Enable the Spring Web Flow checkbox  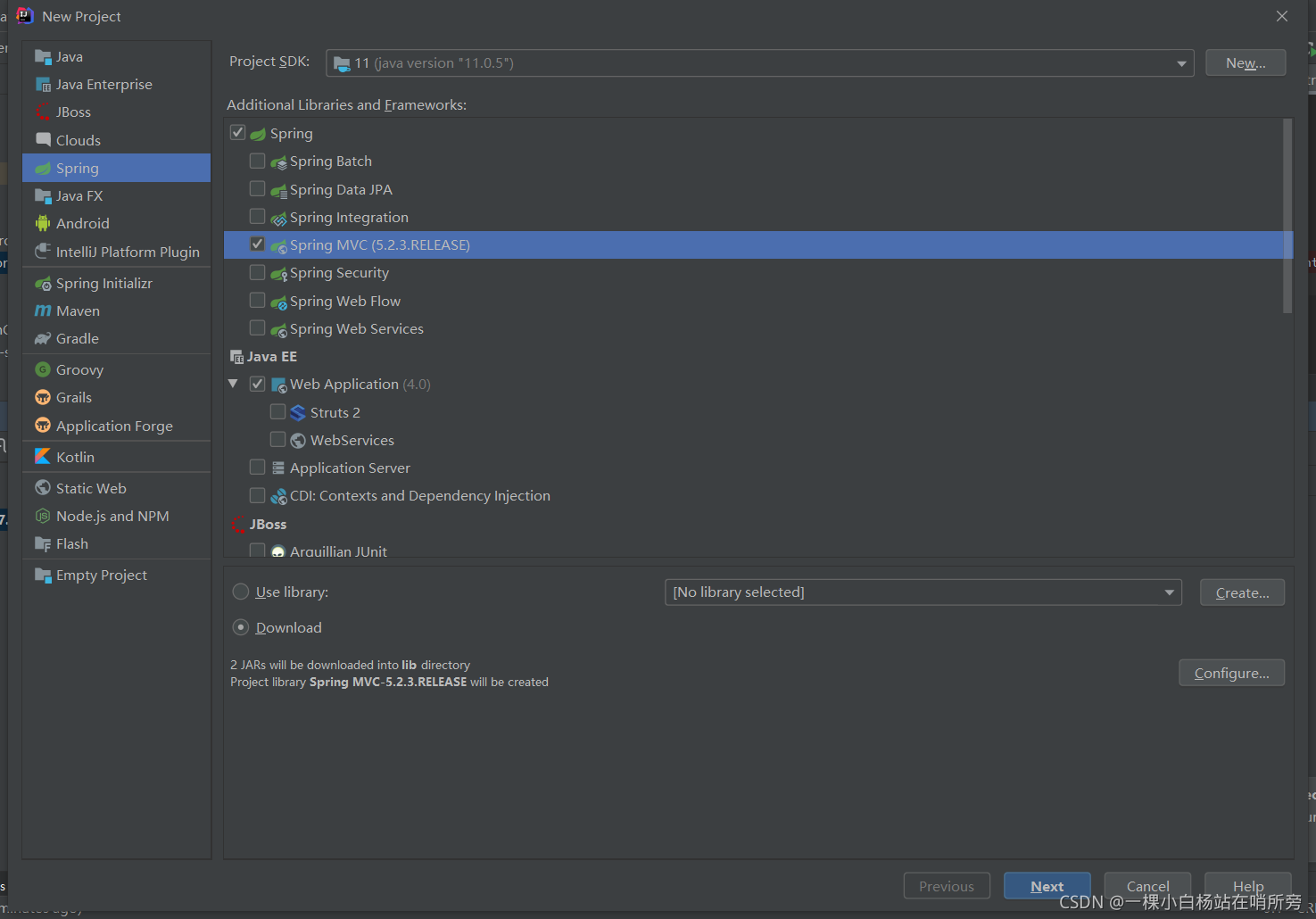[x=257, y=300]
